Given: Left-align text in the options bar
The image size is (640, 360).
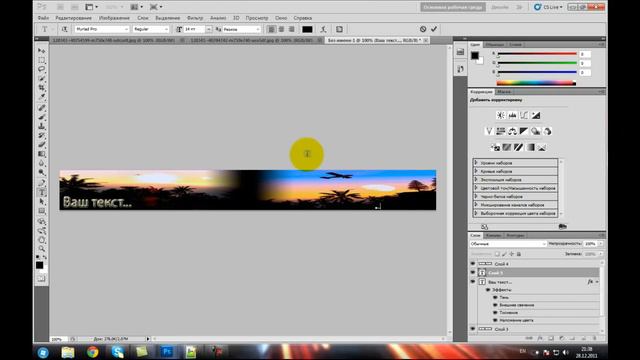Looking at the screenshot, I should coord(271,29).
